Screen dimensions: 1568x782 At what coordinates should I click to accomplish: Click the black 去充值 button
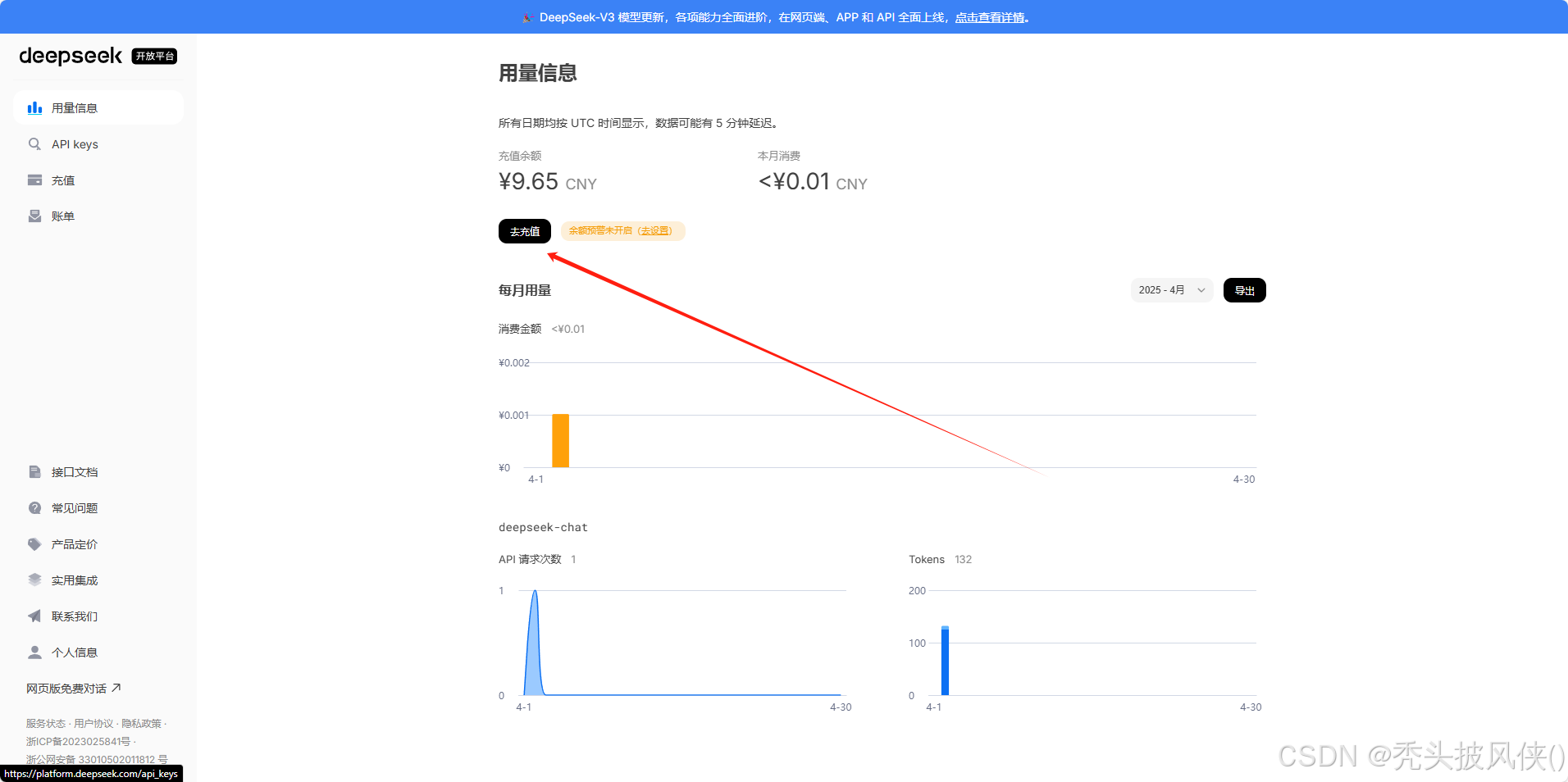click(525, 231)
